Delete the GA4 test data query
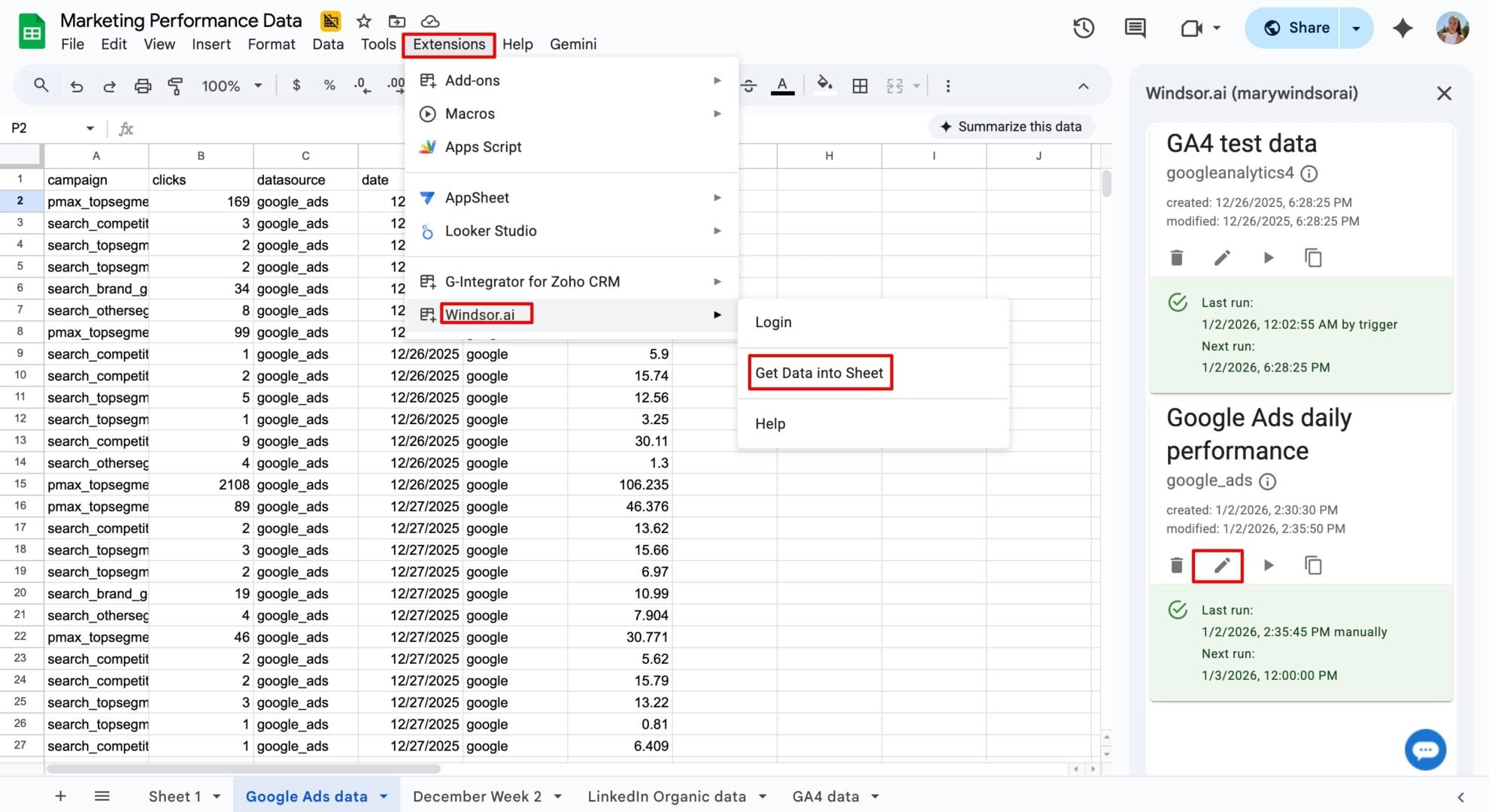 (1177, 258)
